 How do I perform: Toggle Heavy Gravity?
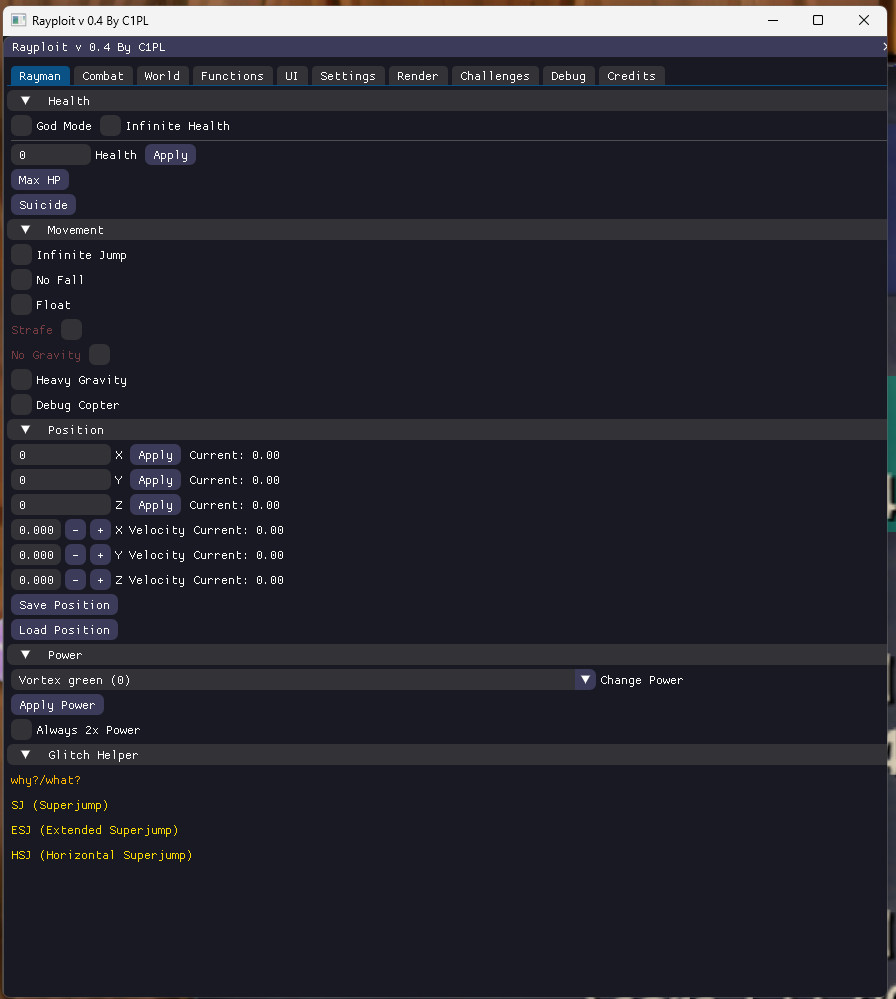[20, 379]
